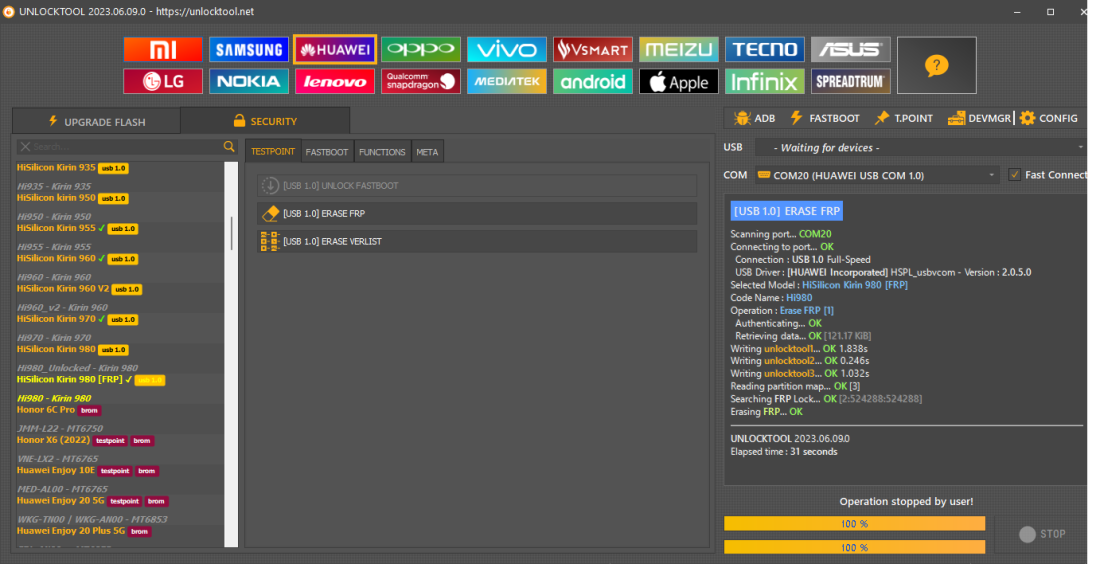
Task: Click the blue [USB 1.0] ERASE FRP log header
Action: [x=786, y=211]
